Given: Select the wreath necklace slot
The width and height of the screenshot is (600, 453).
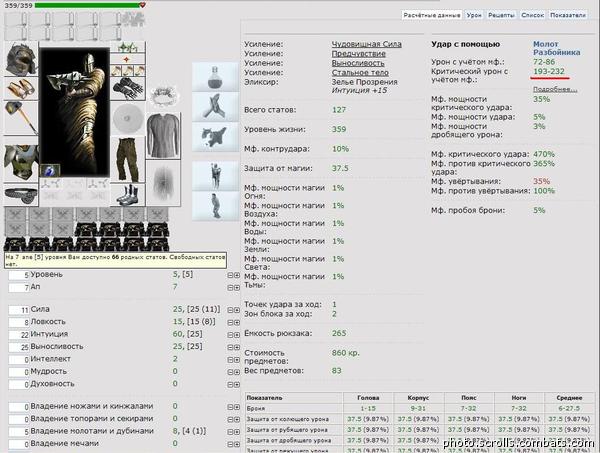Looking at the screenshot, I should point(164,96).
